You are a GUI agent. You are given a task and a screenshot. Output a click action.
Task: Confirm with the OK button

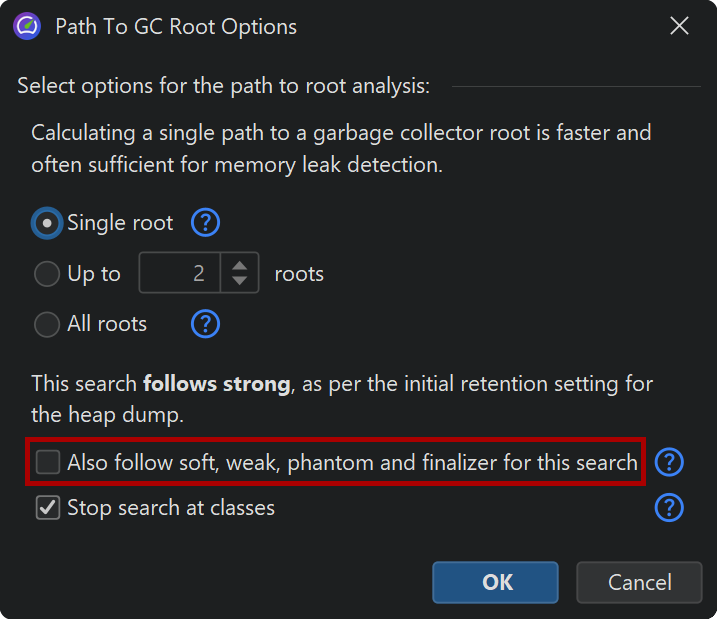click(x=495, y=582)
